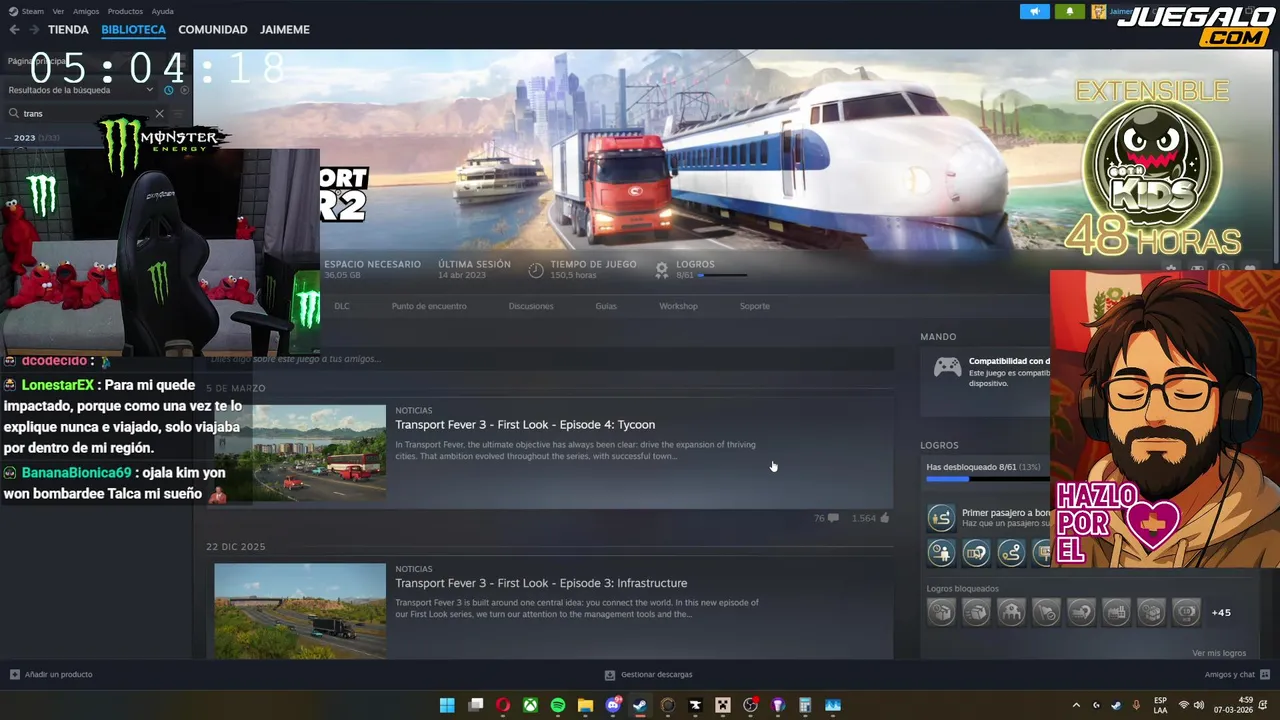
Task: Open advanced filter options beside search
Action: click(x=179, y=114)
